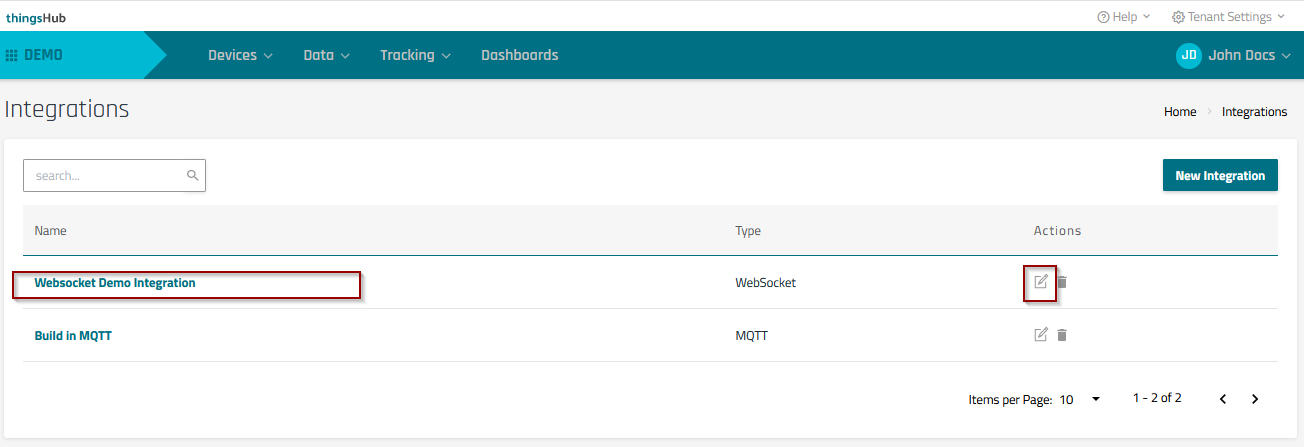The height and width of the screenshot is (447, 1304).
Task: Go to the next page arrow
Action: pyautogui.click(x=1255, y=399)
